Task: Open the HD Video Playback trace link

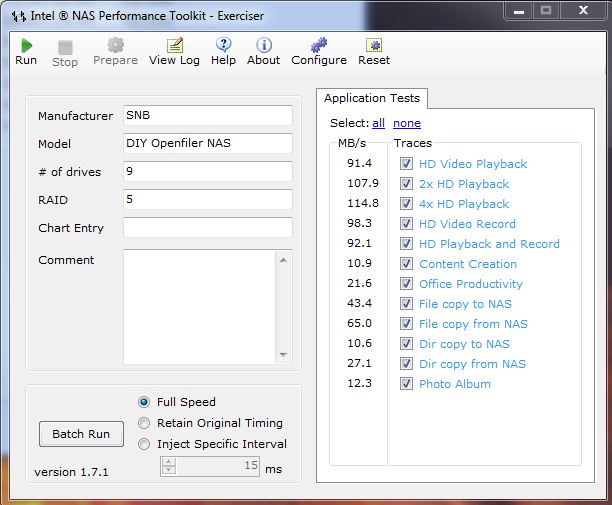Action: coord(473,164)
